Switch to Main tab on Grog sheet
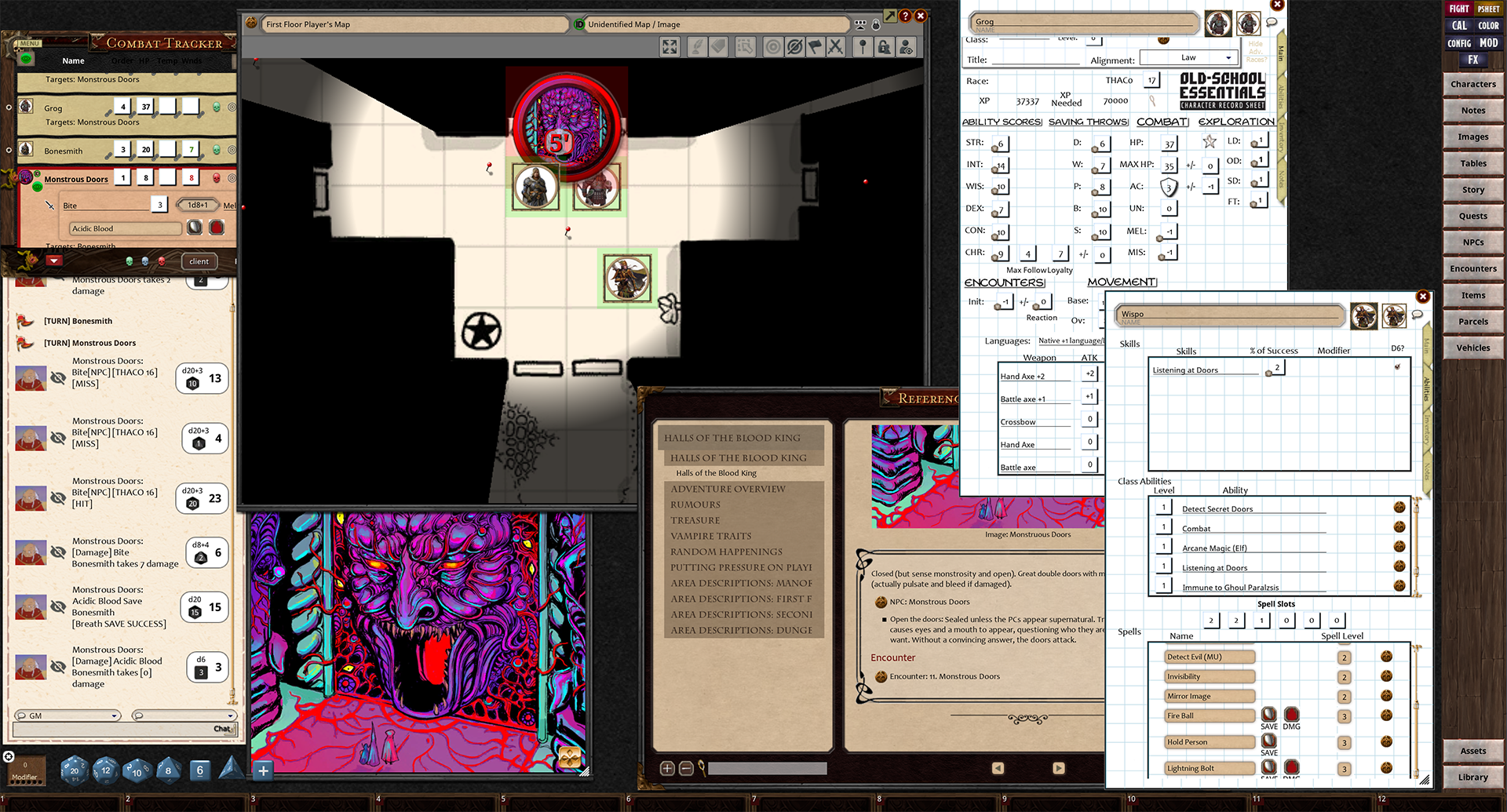Viewport: 1507px width, 812px height. pyautogui.click(x=1280, y=53)
